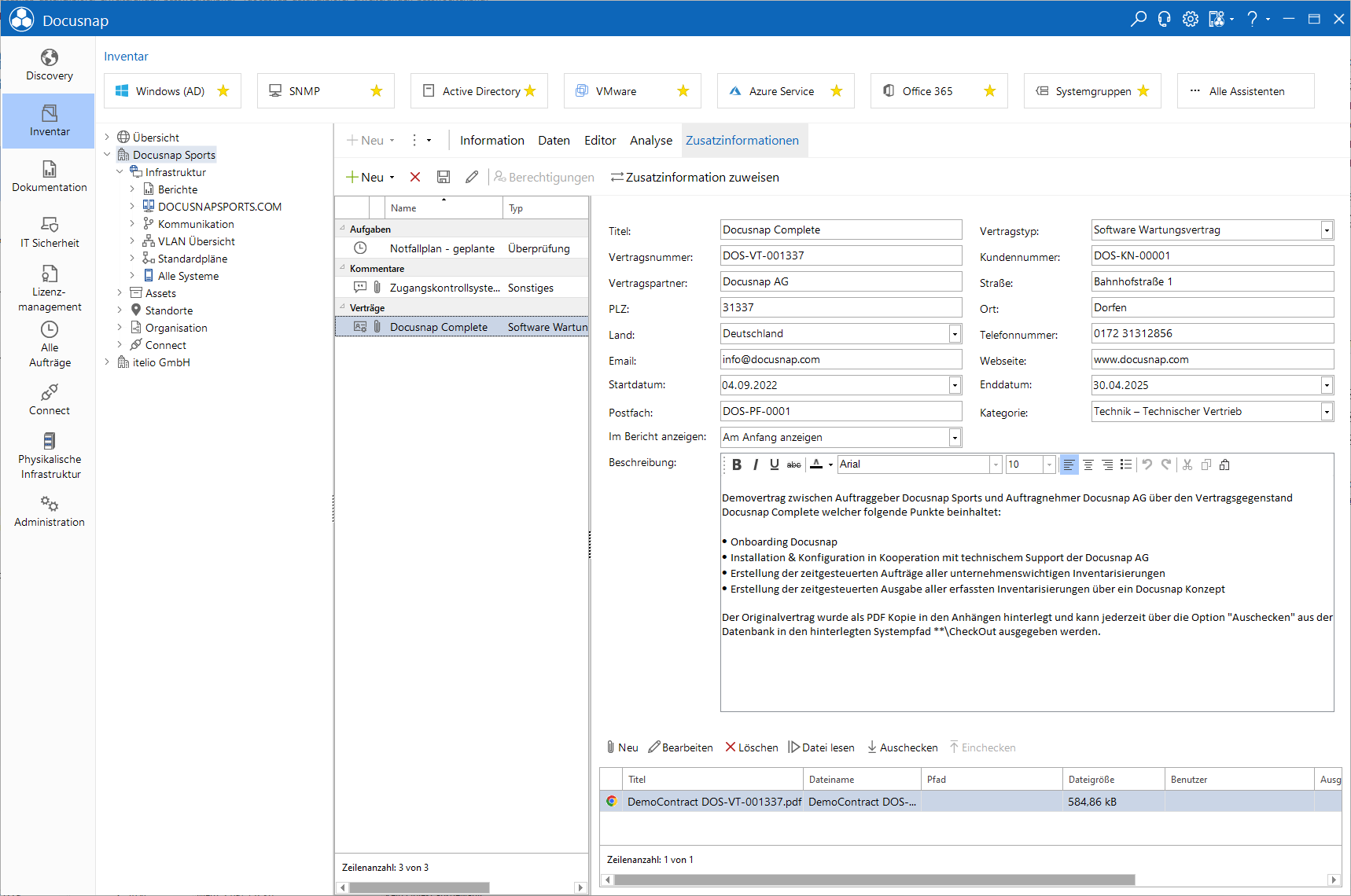Toggle favorite star on Azure Service
This screenshot has height=896, width=1351.
837,91
